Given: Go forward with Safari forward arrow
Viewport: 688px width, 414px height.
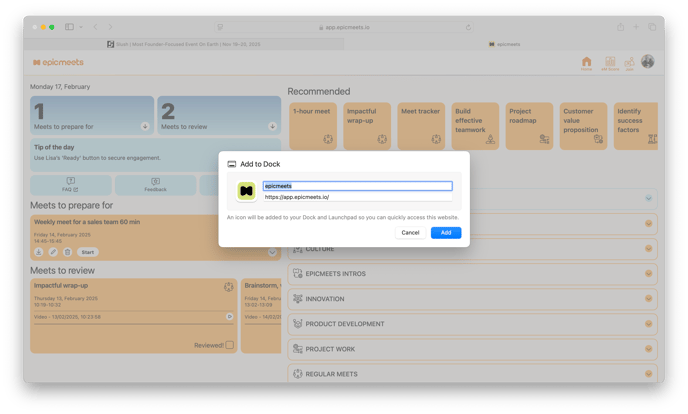Looking at the screenshot, I should pyautogui.click(x=110, y=27).
